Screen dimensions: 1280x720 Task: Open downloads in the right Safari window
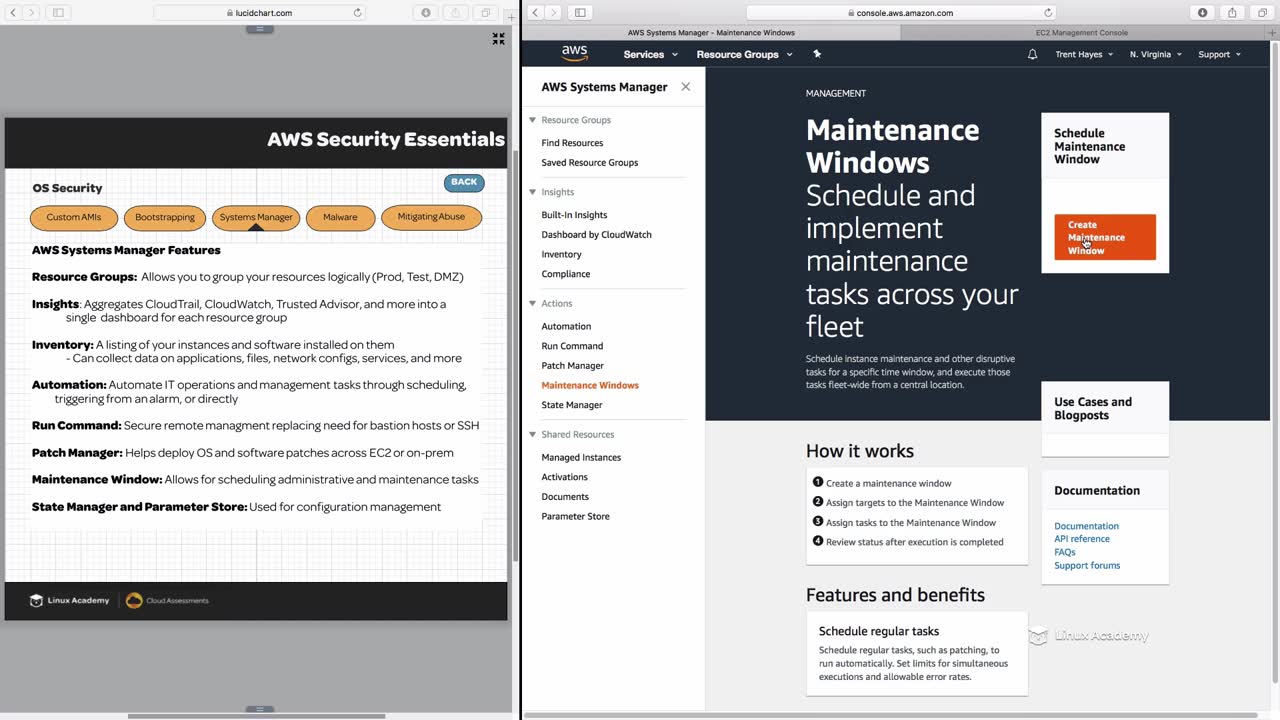pyautogui.click(x=1202, y=13)
